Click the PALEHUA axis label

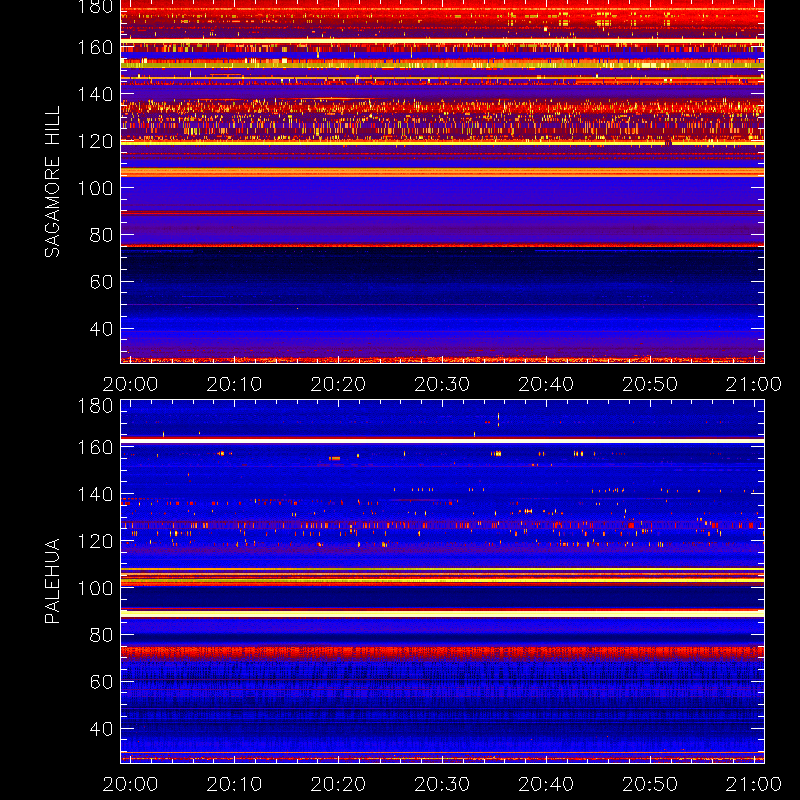coord(52,581)
